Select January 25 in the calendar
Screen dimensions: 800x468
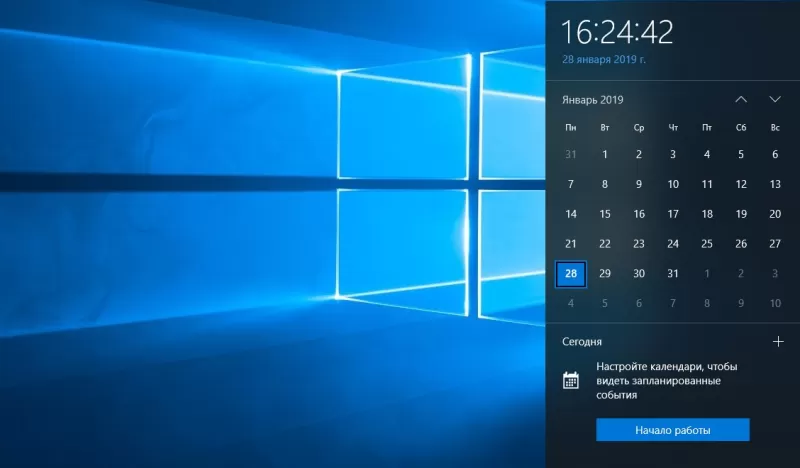tap(707, 244)
